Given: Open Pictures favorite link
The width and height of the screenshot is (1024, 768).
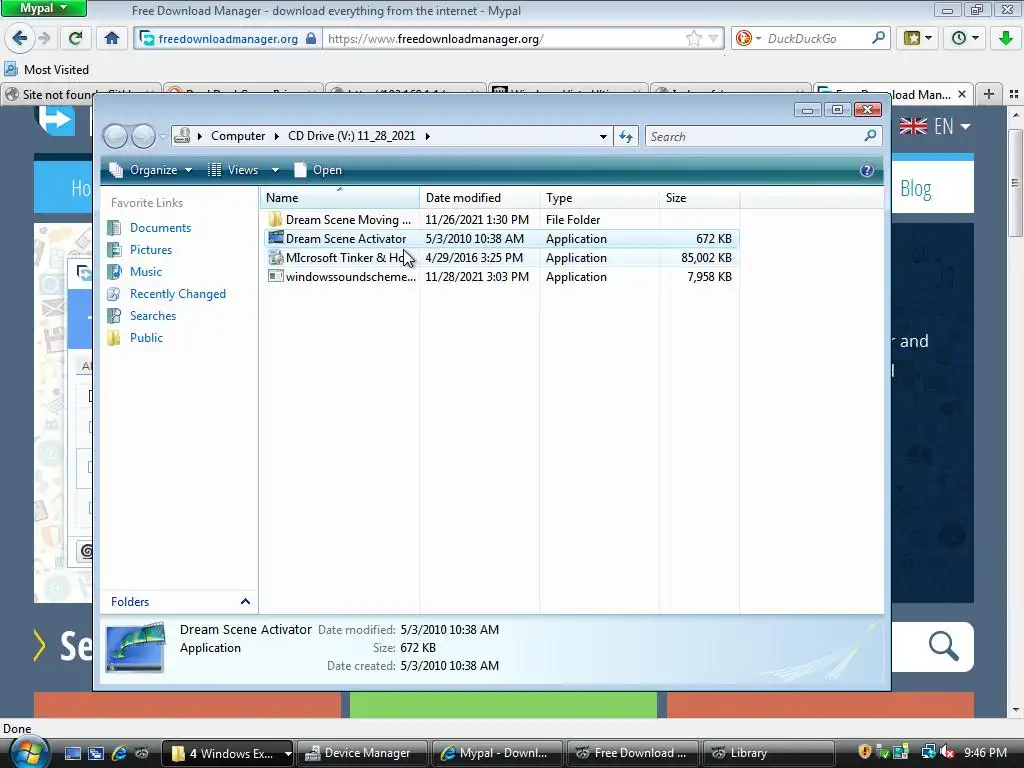Looking at the screenshot, I should (x=151, y=249).
